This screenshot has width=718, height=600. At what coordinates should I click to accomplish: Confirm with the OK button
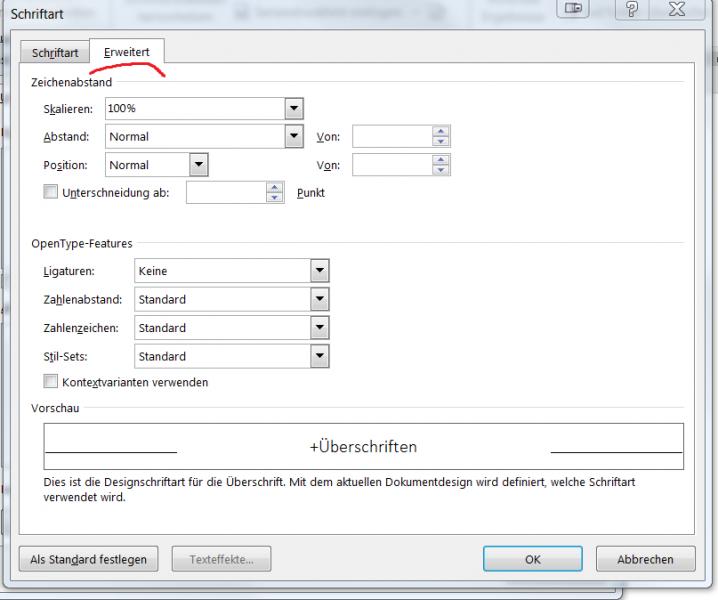pyautogui.click(x=533, y=560)
